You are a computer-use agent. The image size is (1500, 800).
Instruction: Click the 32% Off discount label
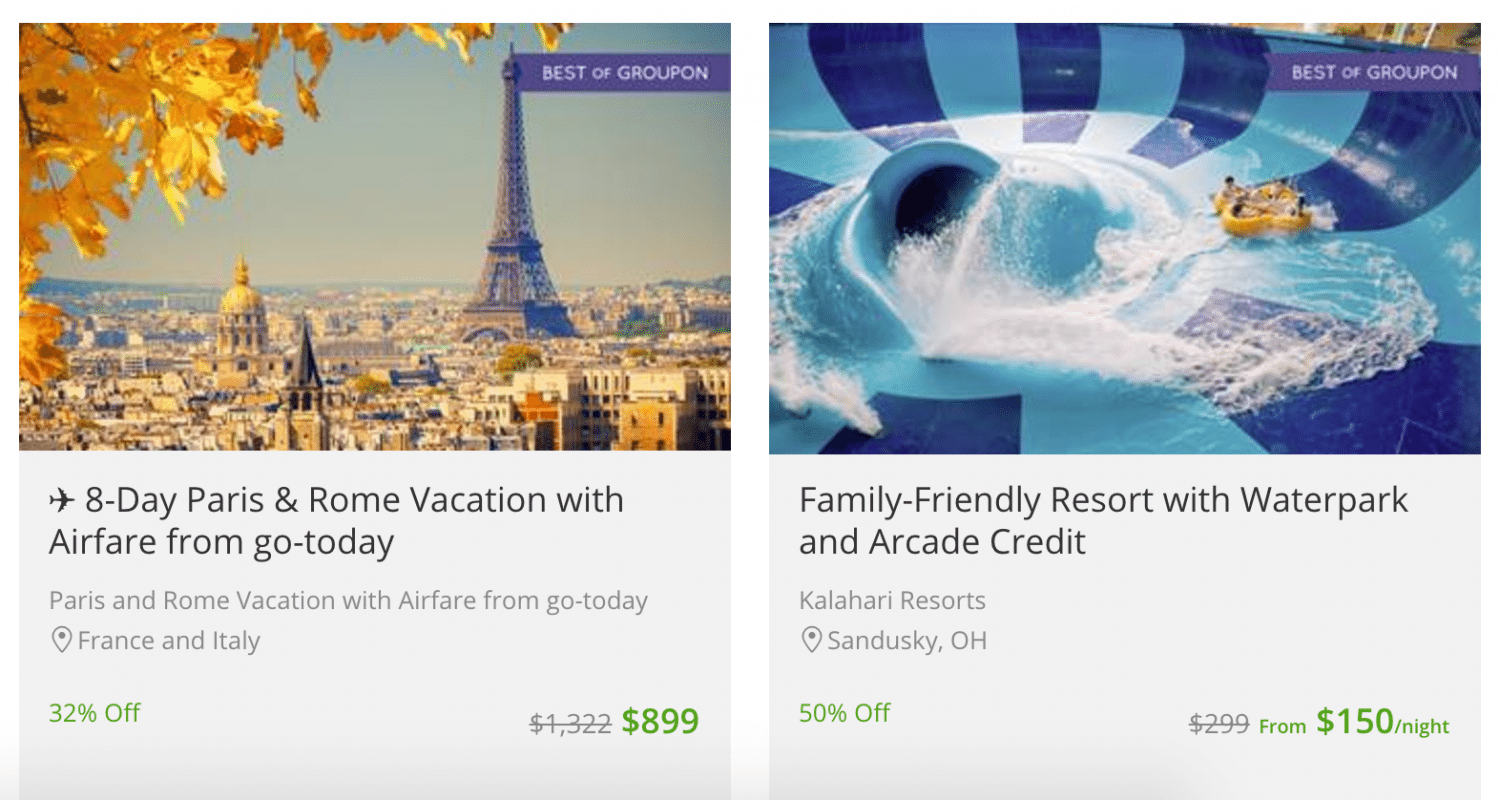click(95, 713)
